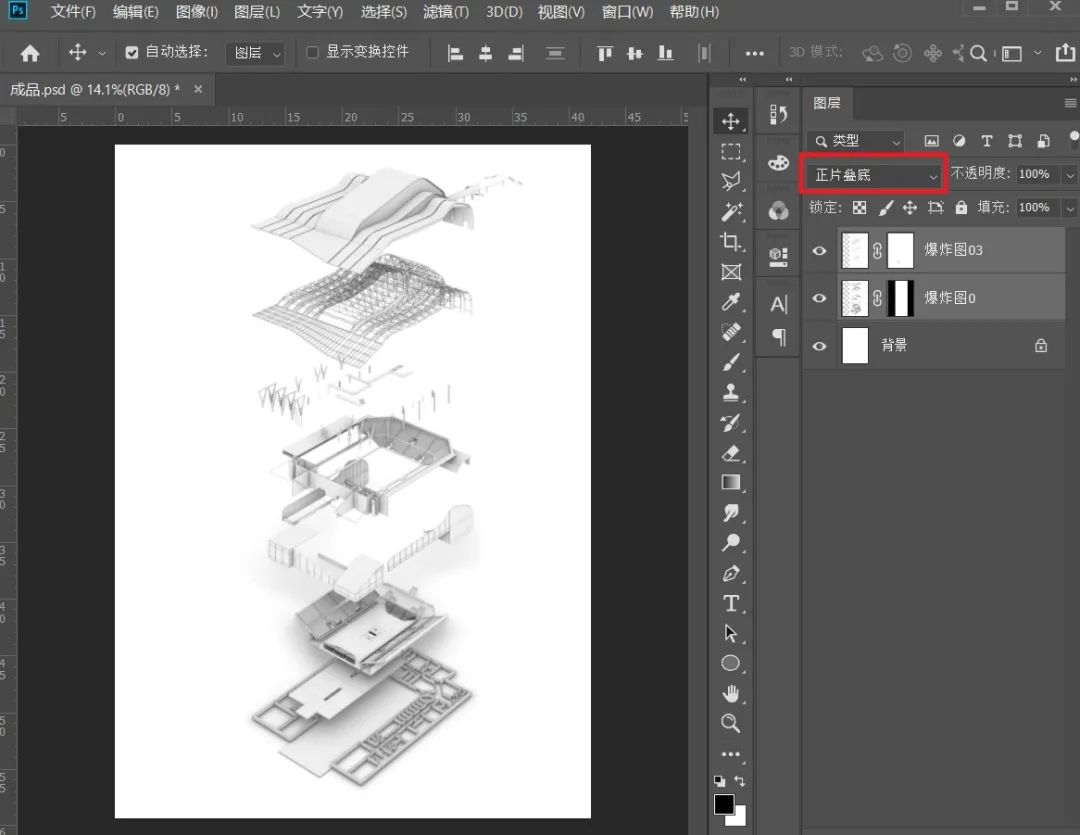Select the Horizontal Type tool

pyautogui.click(x=731, y=604)
